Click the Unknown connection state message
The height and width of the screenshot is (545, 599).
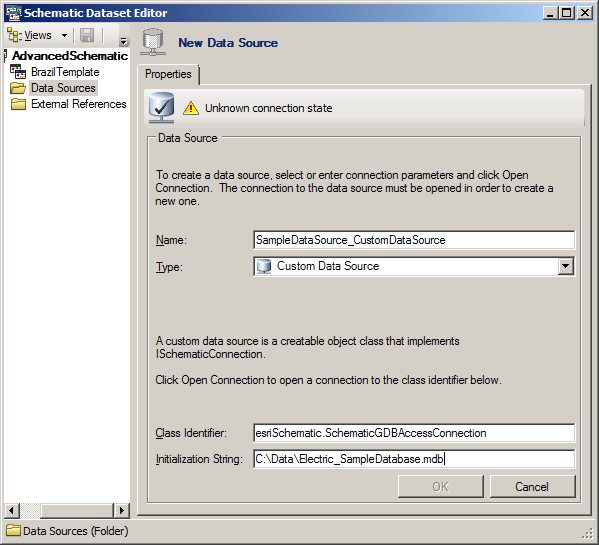pyautogui.click(x=269, y=108)
